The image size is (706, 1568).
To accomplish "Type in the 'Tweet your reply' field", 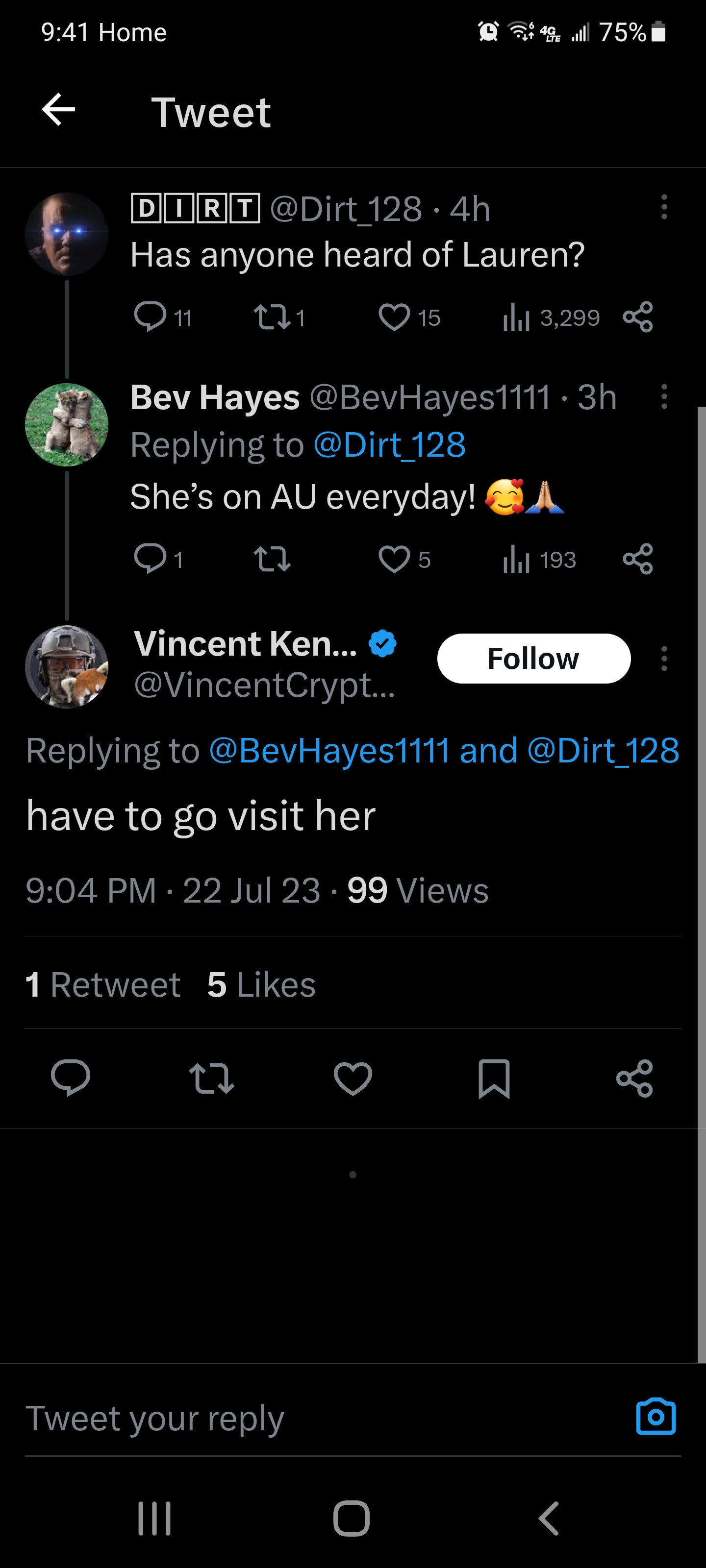I will [304, 1418].
